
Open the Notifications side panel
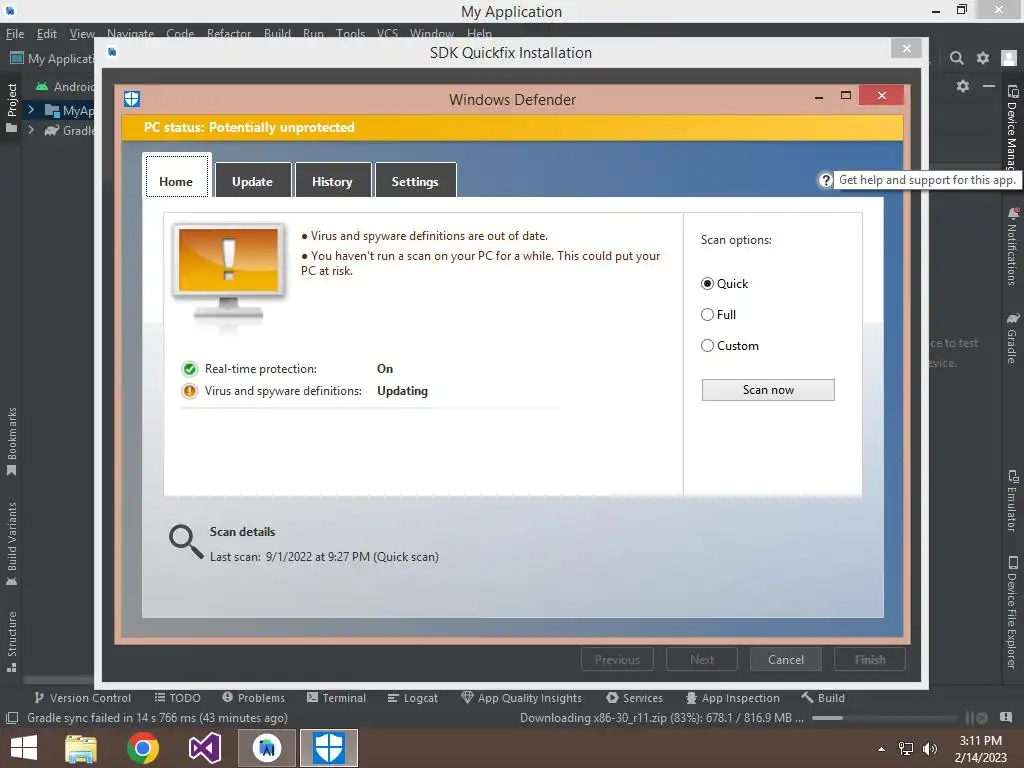pyautogui.click(x=1012, y=246)
